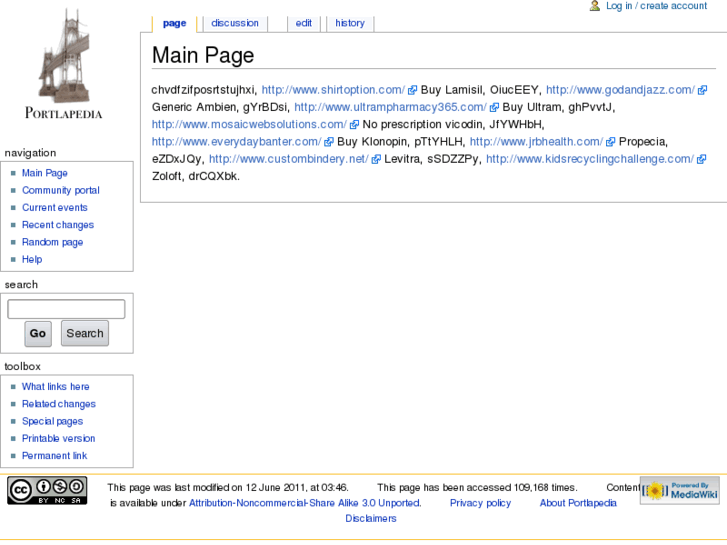Viewport: 727px width, 545px height.
Task: Follow the http://www.mosaicwebsolutions.com/ link
Action: (x=249, y=124)
